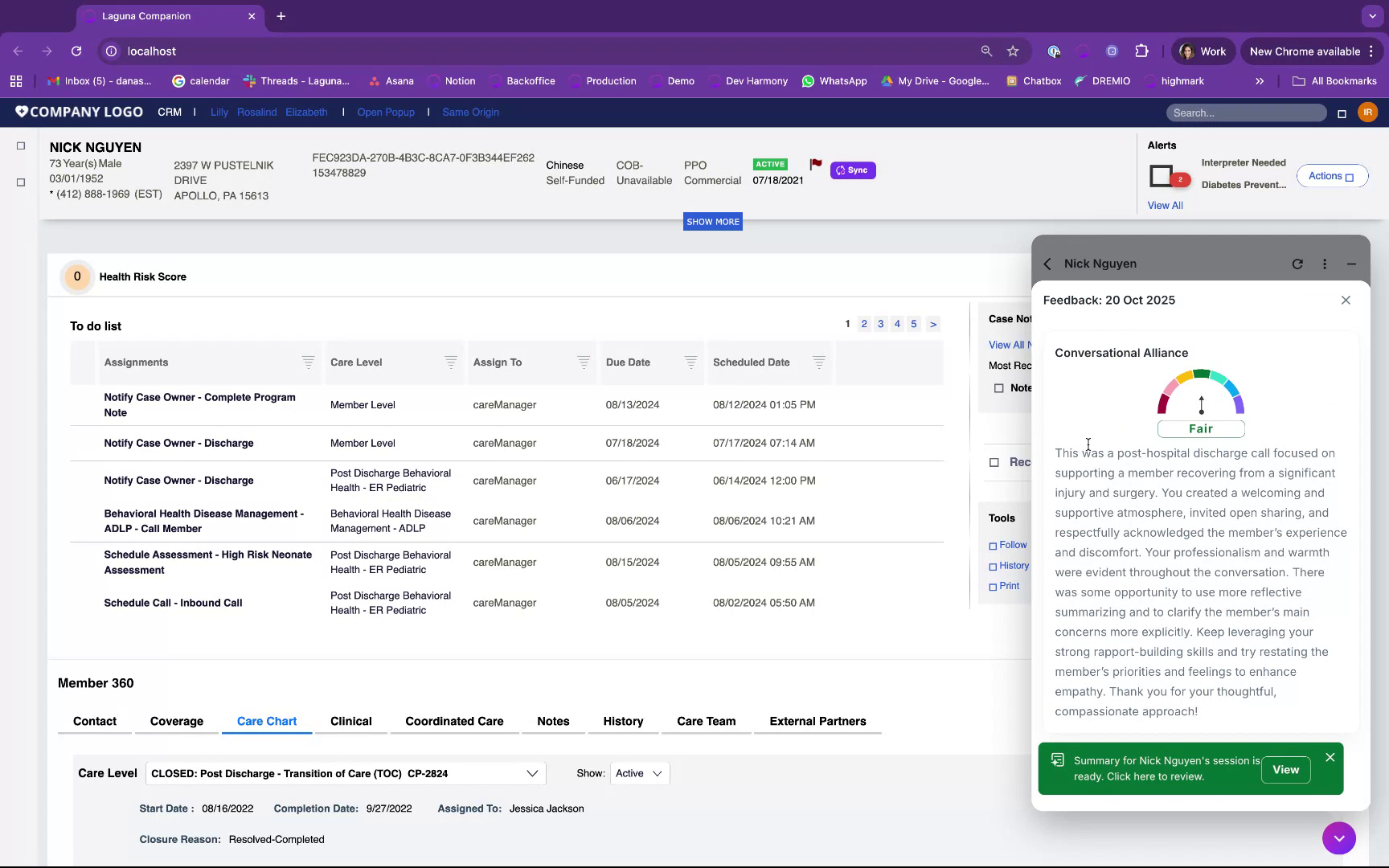Refresh the Nick Nguyen companion panel
The width and height of the screenshot is (1389, 868).
point(1297,263)
